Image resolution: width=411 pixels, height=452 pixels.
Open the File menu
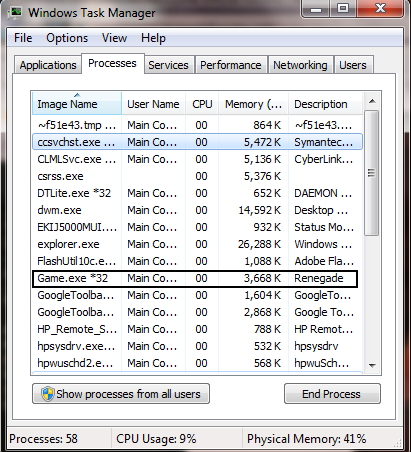coord(23,38)
